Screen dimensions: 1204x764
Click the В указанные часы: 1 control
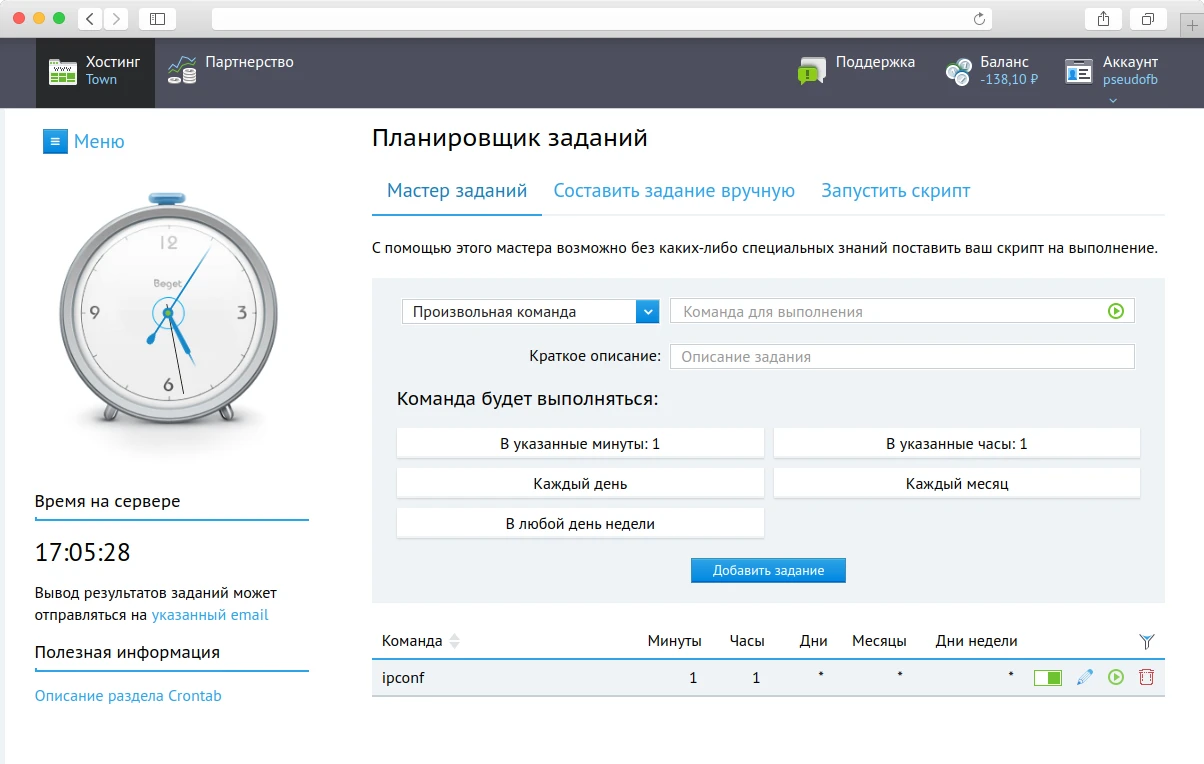pyautogui.click(x=957, y=442)
